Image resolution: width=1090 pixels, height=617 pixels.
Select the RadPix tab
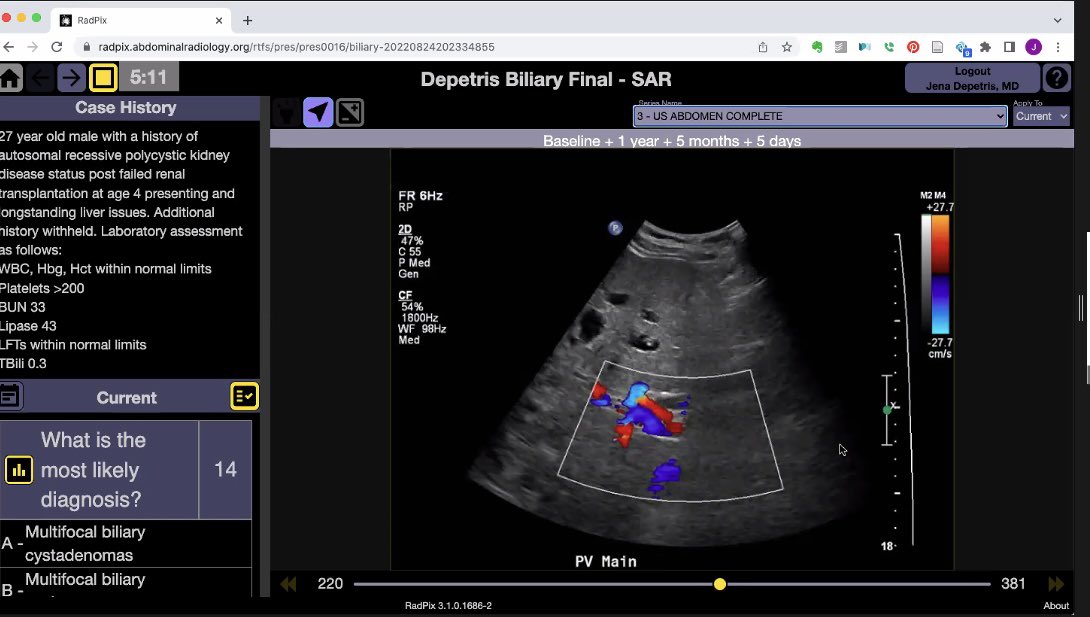[141, 21]
